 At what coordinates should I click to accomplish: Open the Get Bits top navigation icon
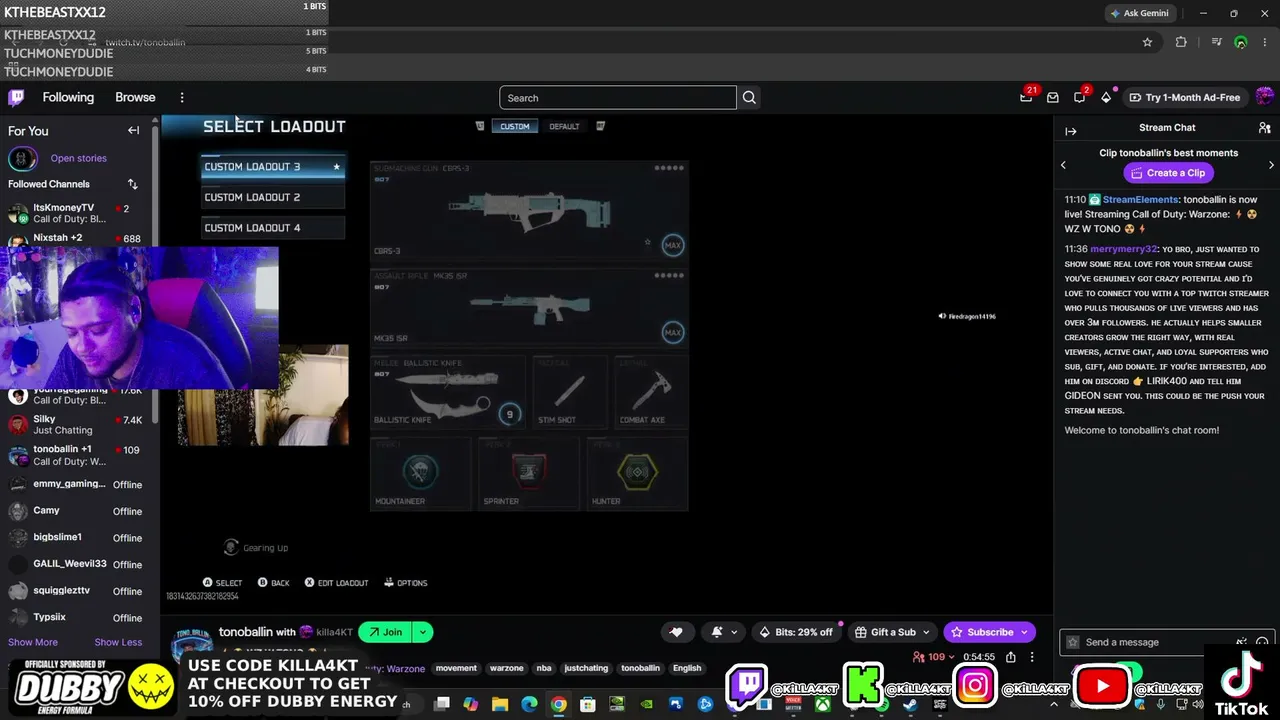coord(1106,97)
